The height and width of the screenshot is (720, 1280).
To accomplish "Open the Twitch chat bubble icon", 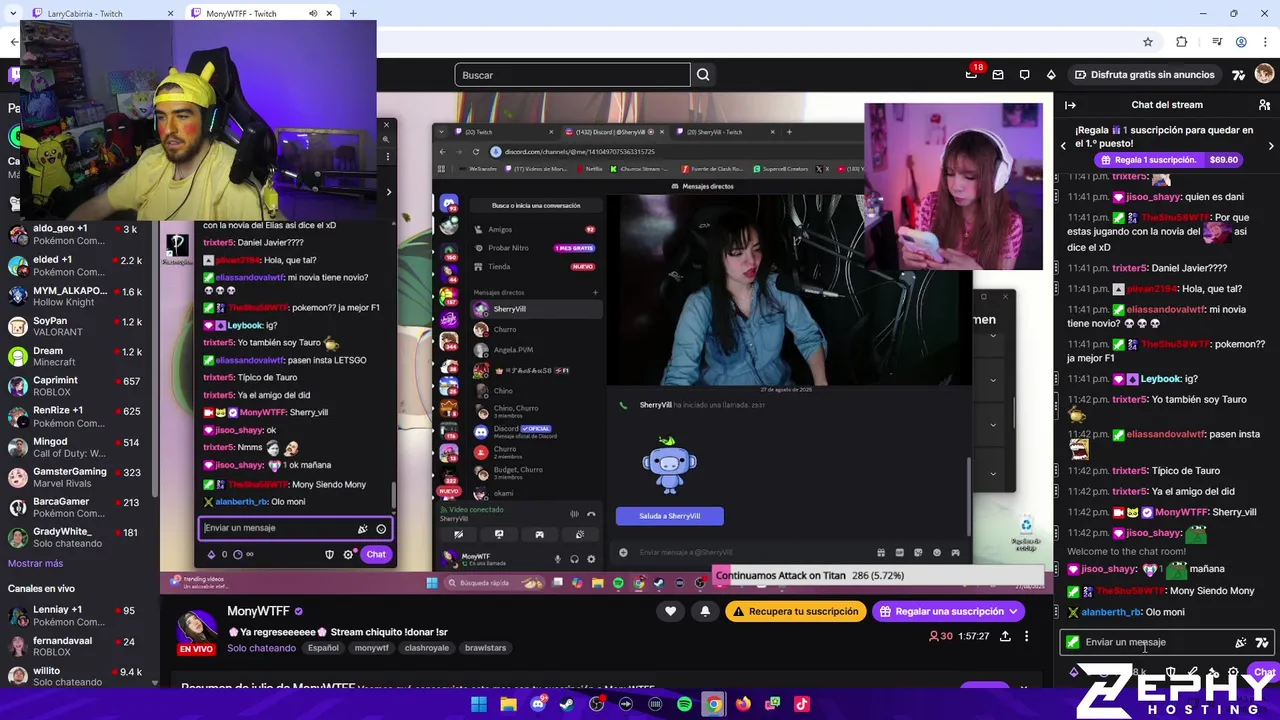I will coord(1024,74).
